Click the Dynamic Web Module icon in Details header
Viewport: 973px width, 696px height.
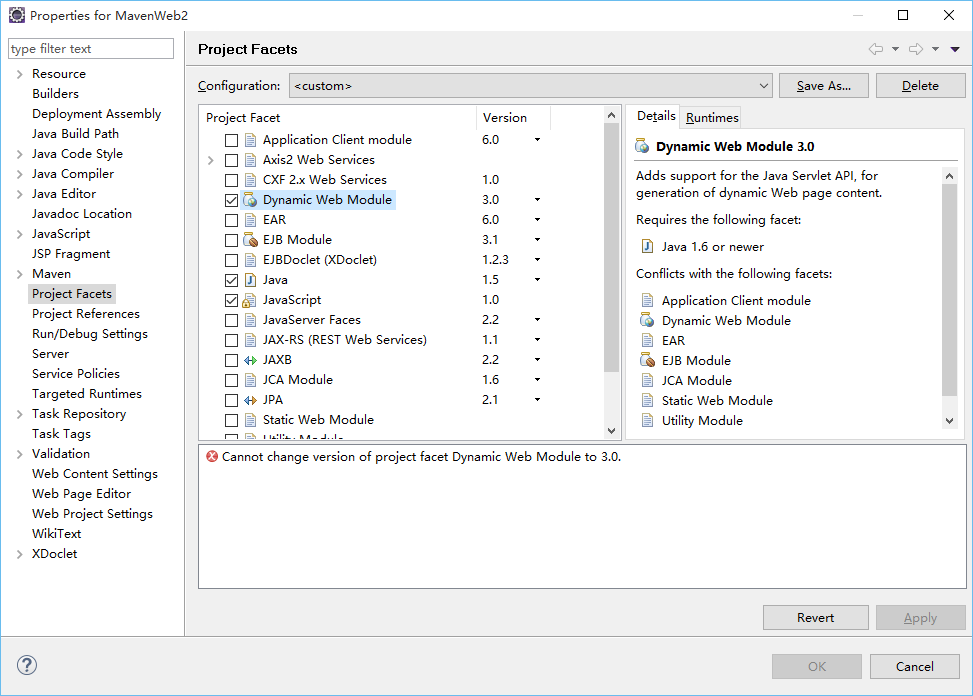point(643,147)
